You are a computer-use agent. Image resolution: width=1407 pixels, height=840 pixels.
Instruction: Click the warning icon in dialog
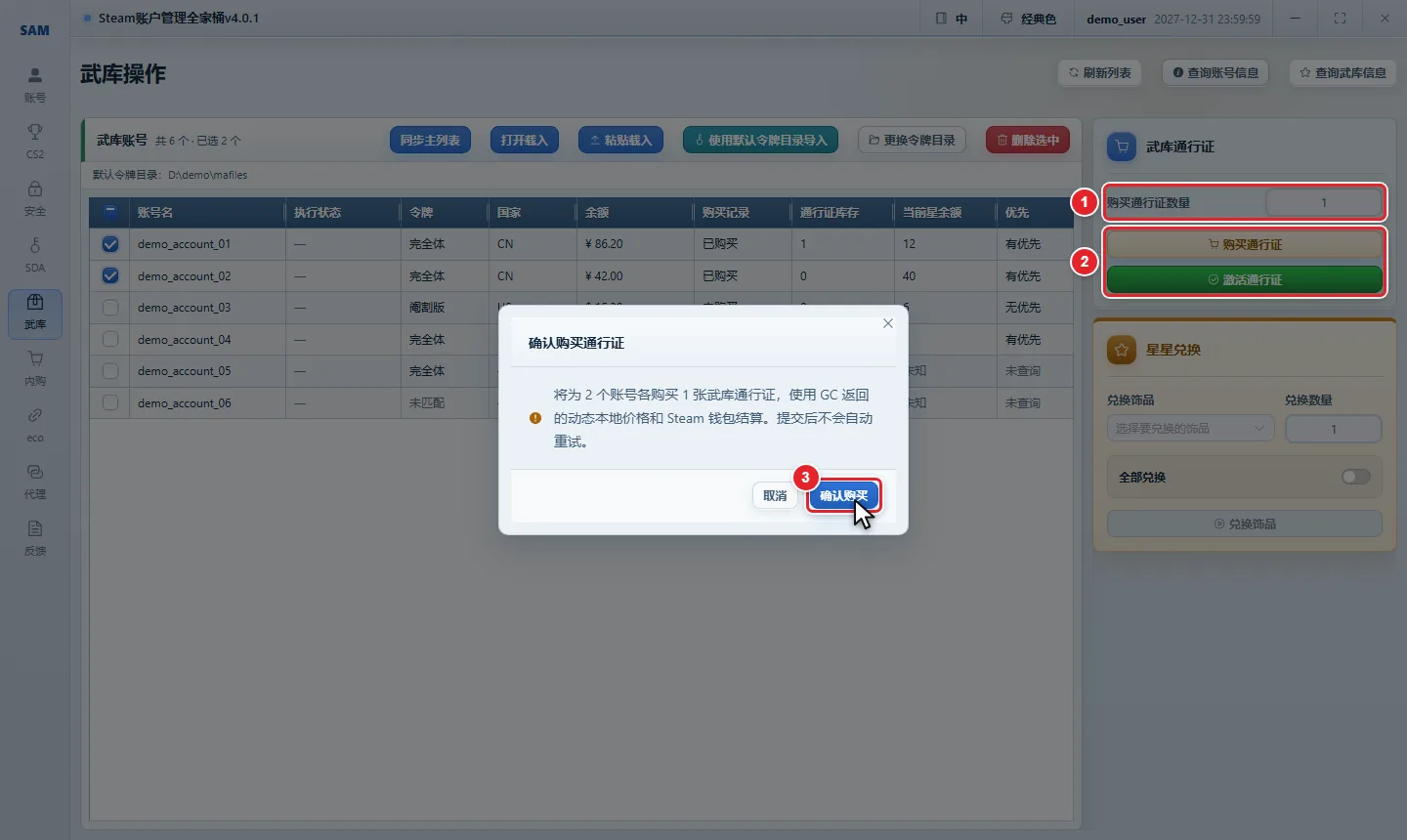click(x=535, y=418)
